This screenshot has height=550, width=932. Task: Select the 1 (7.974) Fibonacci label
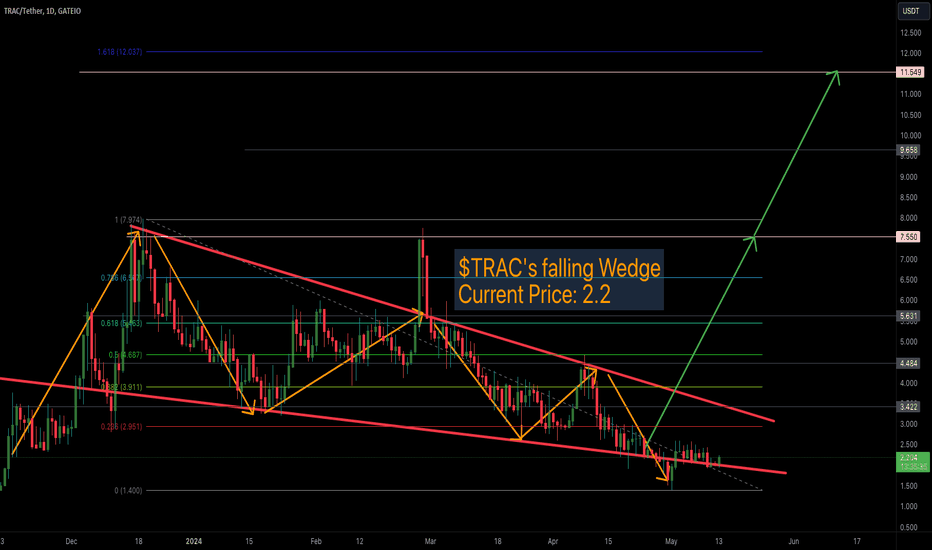128,220
